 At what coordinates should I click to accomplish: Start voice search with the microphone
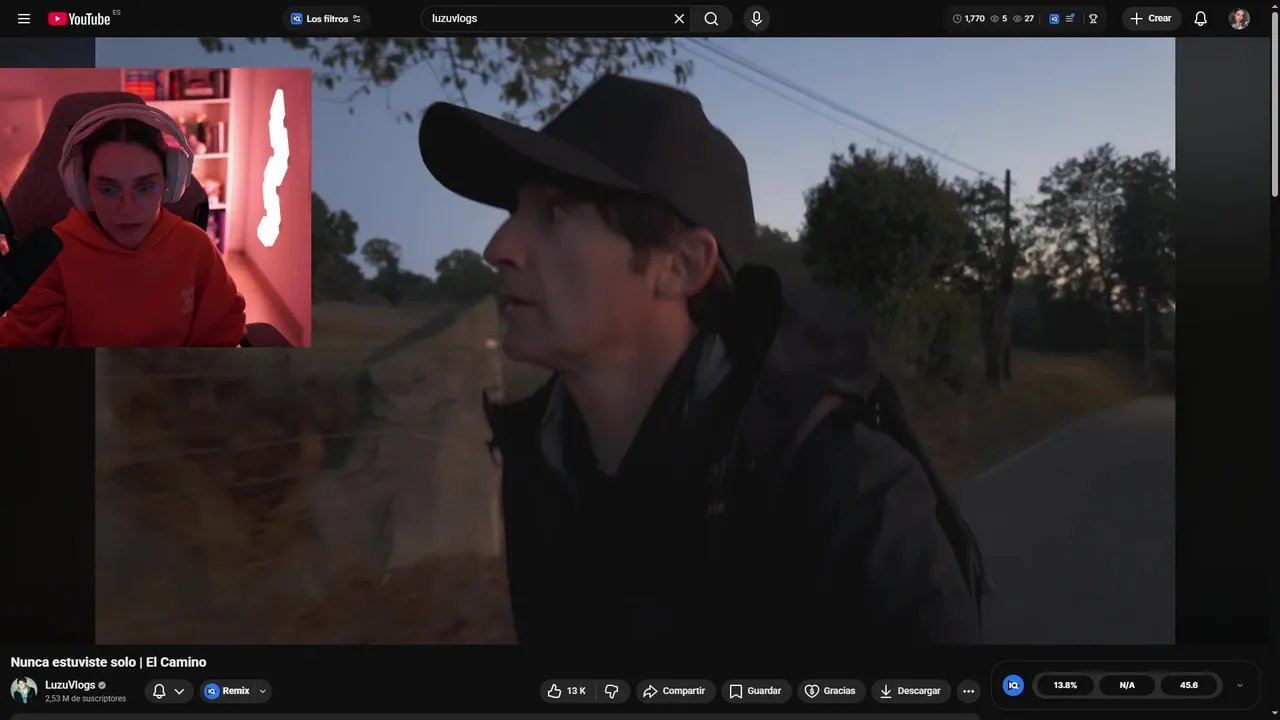tap(756, 19)
